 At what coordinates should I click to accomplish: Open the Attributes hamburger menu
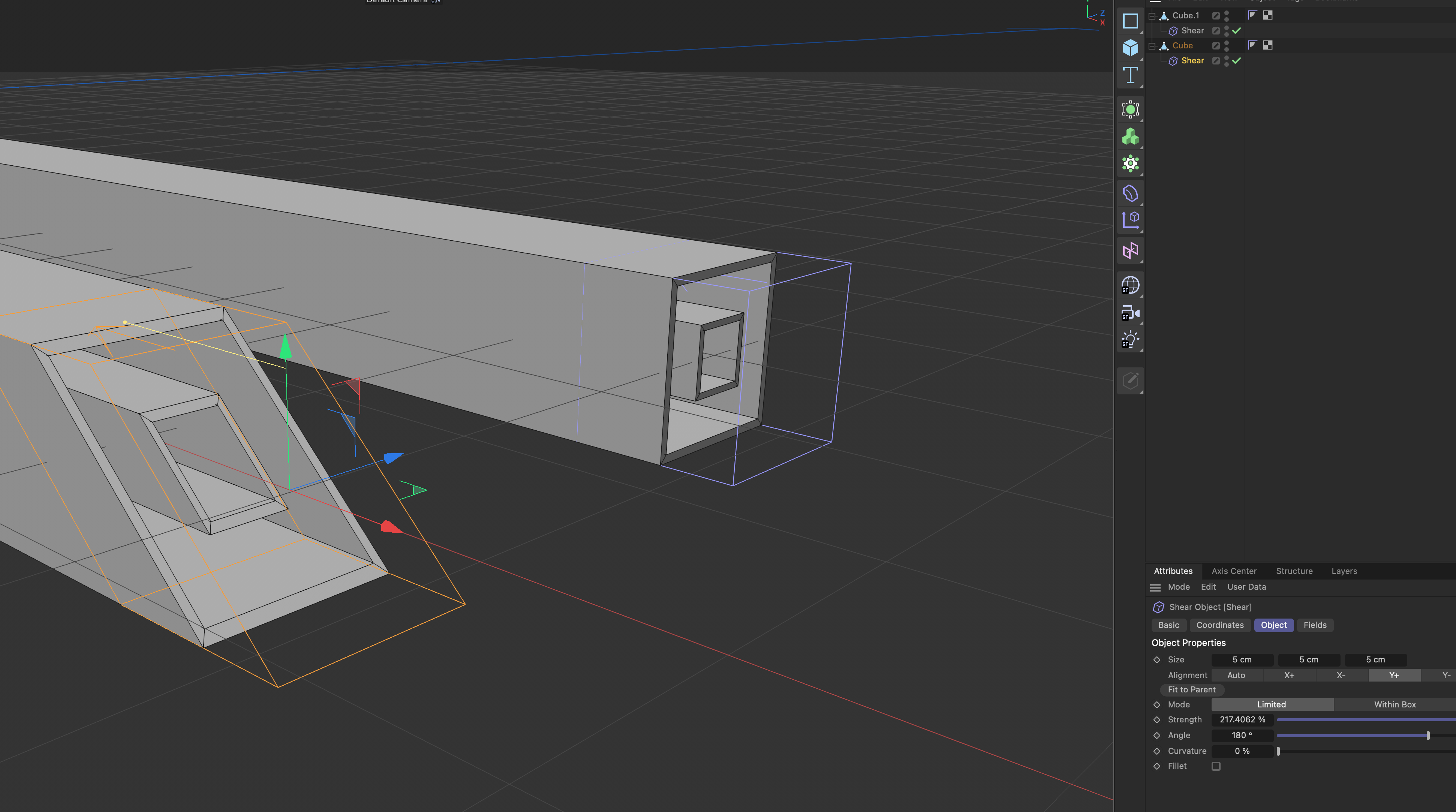click(1155, 588)
